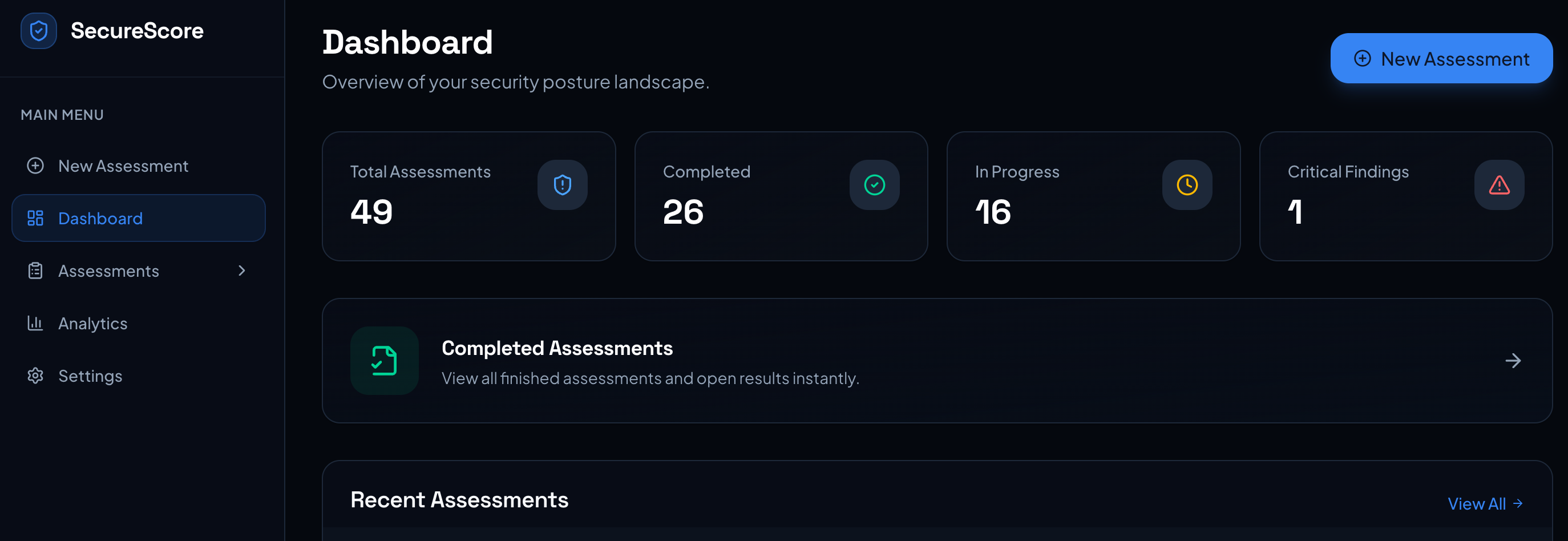This screenshot has width=1568, height=541.
Task: Click the red warning triangle on Critical Findings
Action: [1498, 185]
